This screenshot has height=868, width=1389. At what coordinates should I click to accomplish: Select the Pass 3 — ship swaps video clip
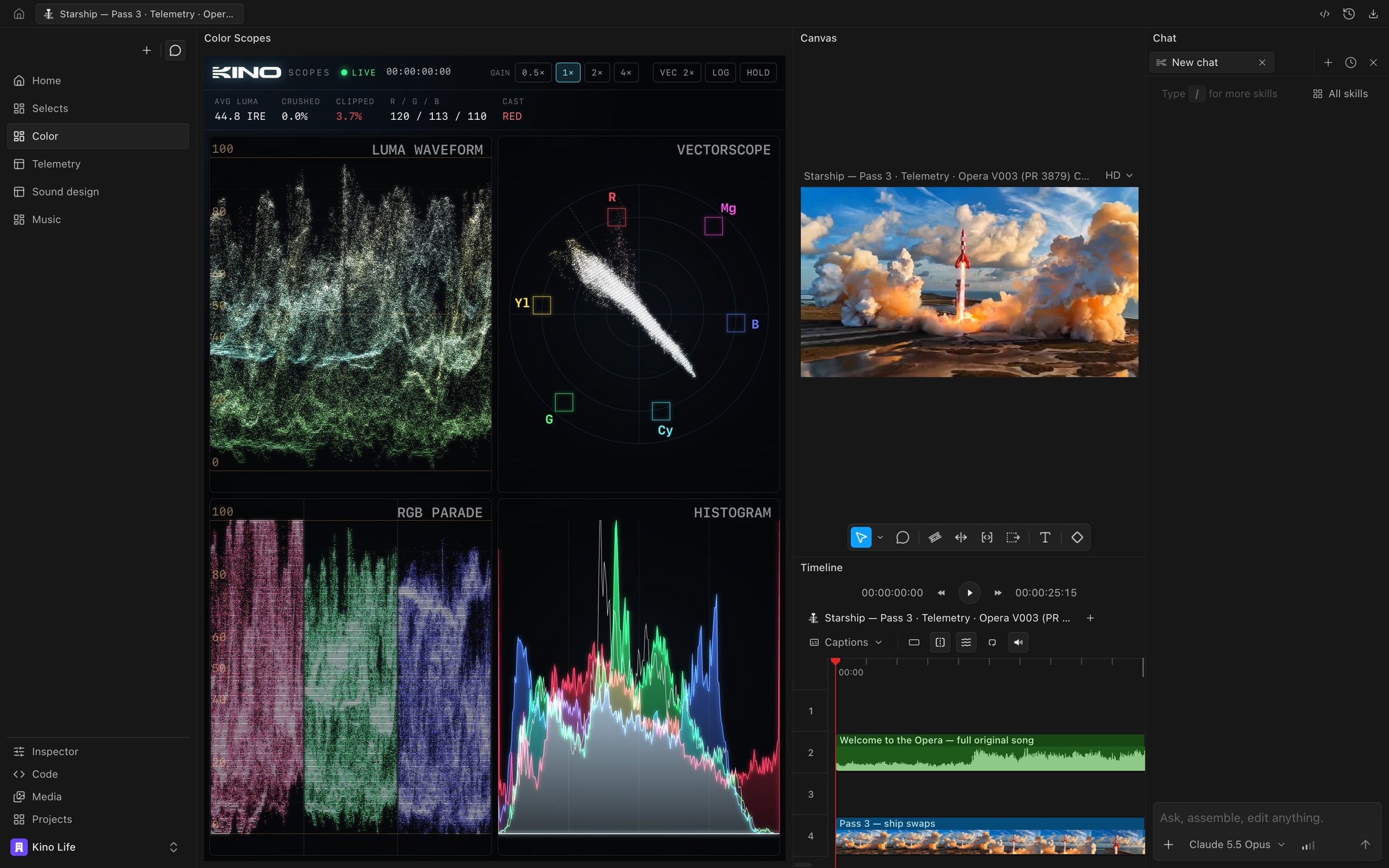point(990,836)
